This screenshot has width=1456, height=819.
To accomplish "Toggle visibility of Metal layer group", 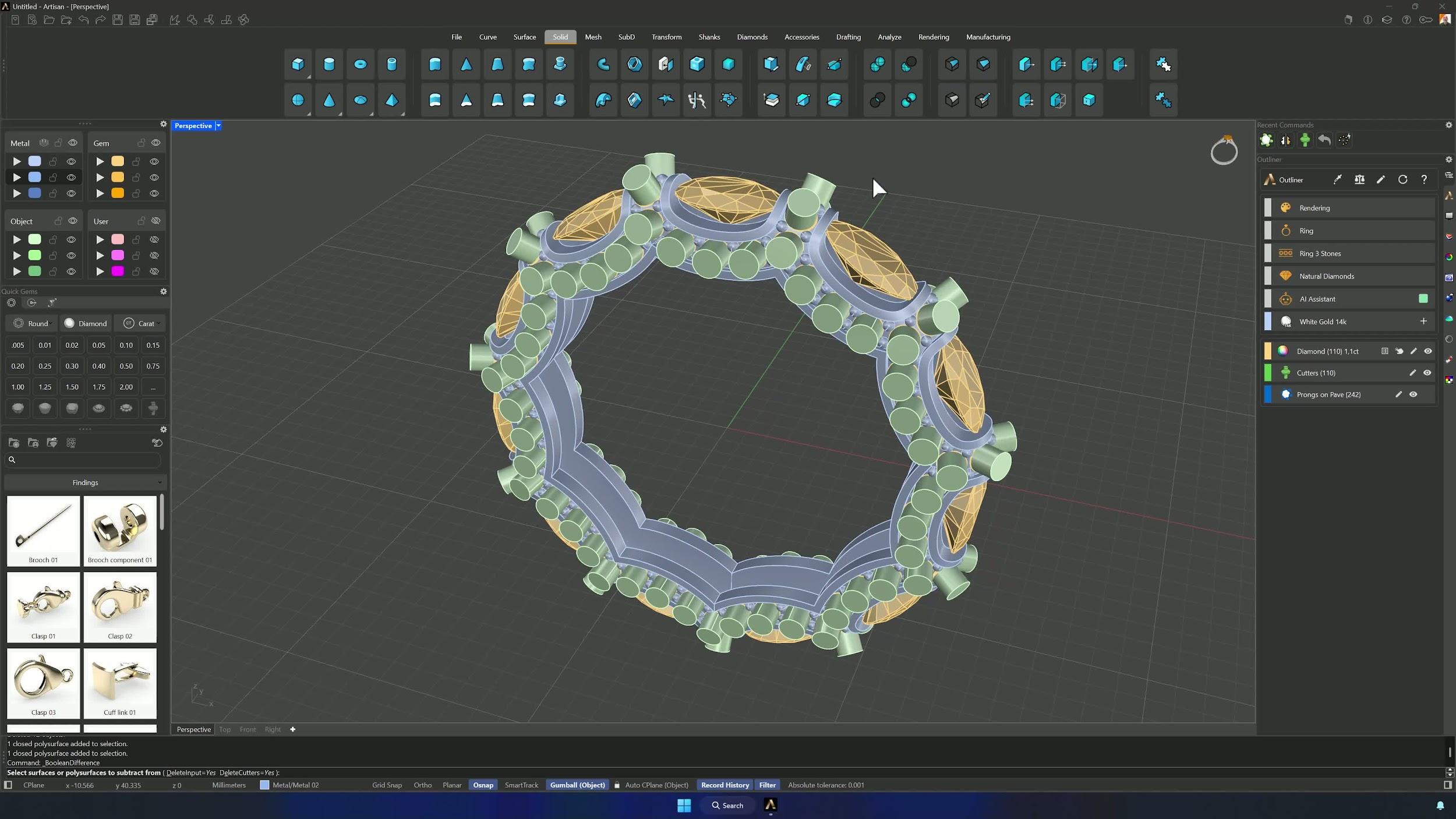I will click(73, 143).
